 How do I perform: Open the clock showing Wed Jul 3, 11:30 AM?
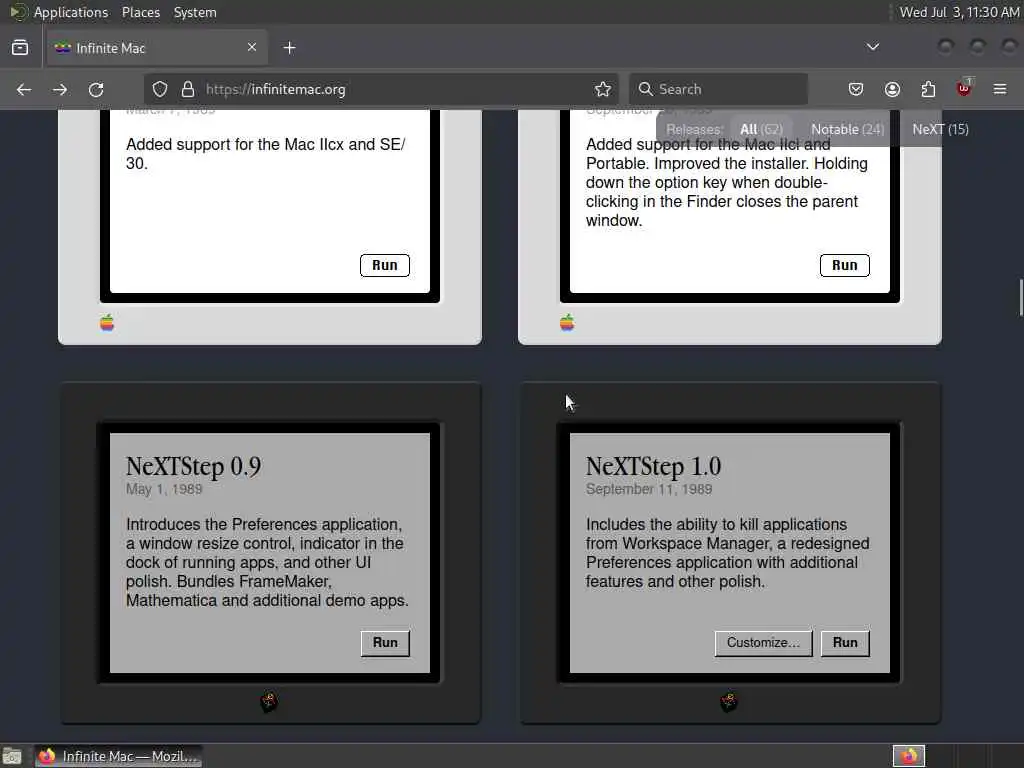pyautogui.click(x=959, y=12)
